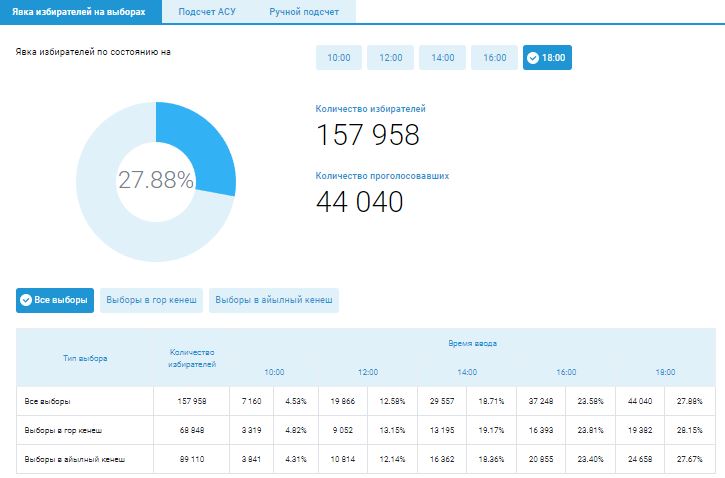The height and width of the screenshot is (478, 725).
Task: Click the checked 18:00 time button
Action: coord(547,58)
